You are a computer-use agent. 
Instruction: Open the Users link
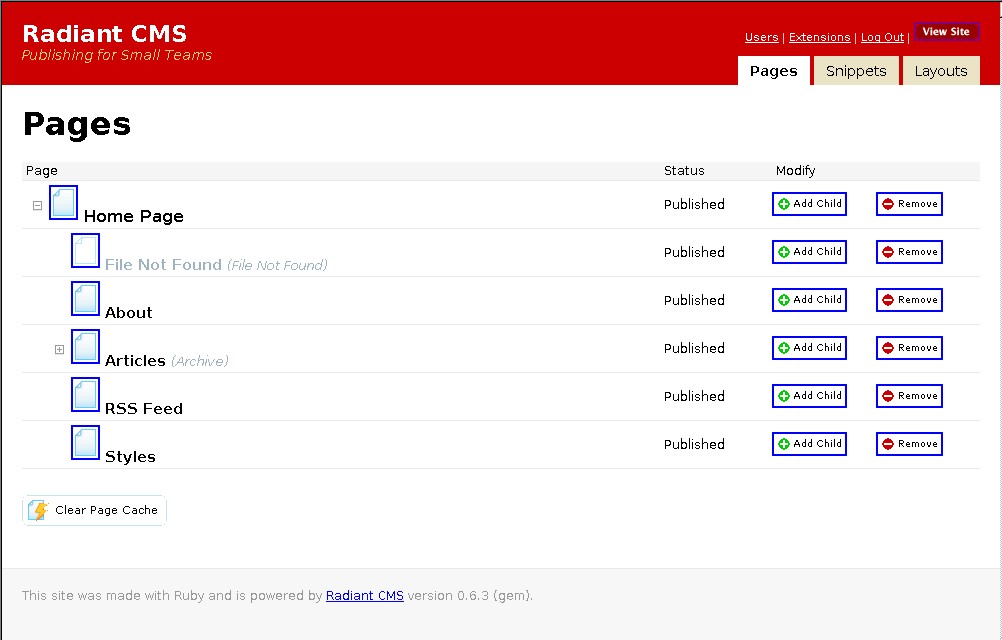pyautogui.click(x=762, y=37)
